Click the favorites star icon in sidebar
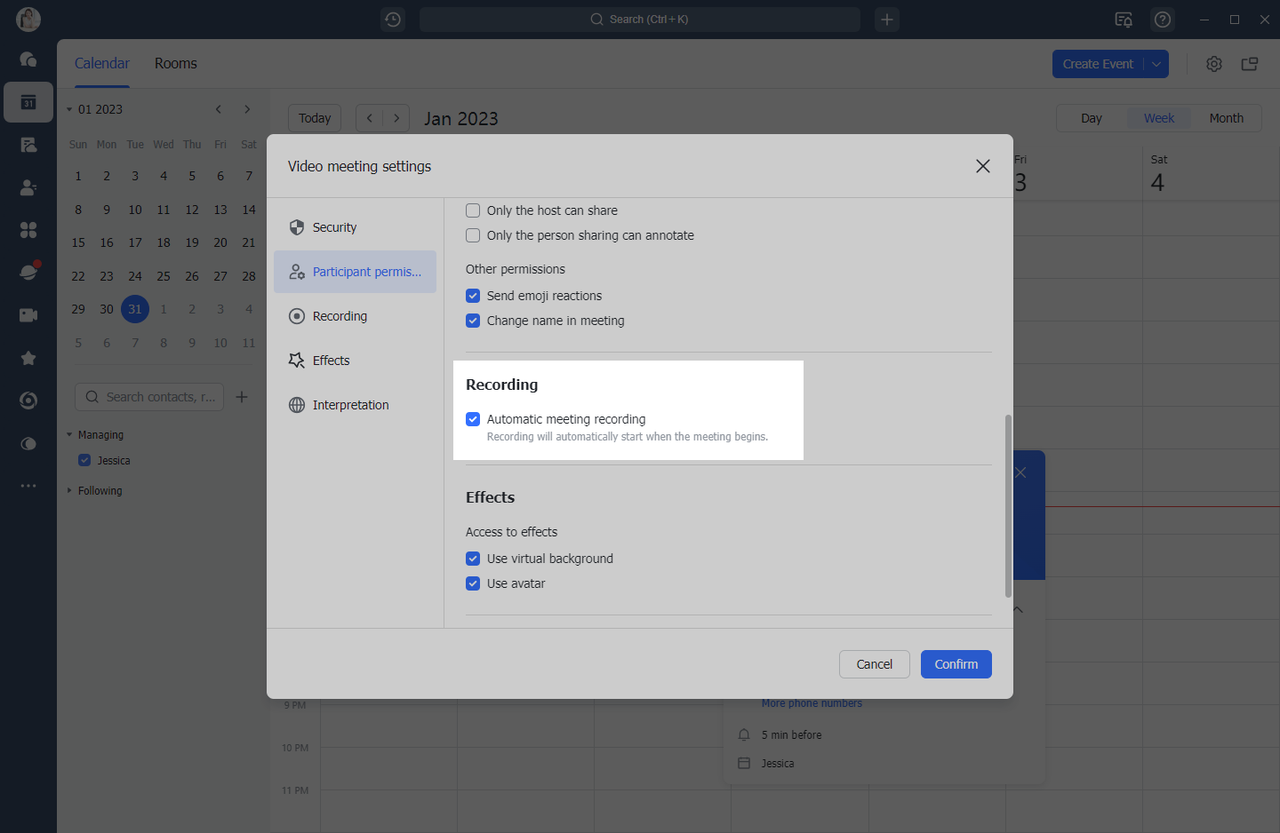1280x833 pixels. (x=28, y=358)
